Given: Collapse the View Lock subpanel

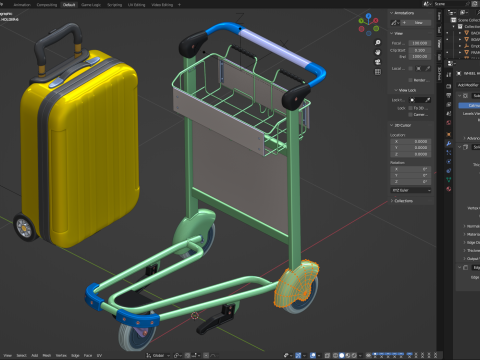Looking at the screenshot, I should (x=396, y=90).
